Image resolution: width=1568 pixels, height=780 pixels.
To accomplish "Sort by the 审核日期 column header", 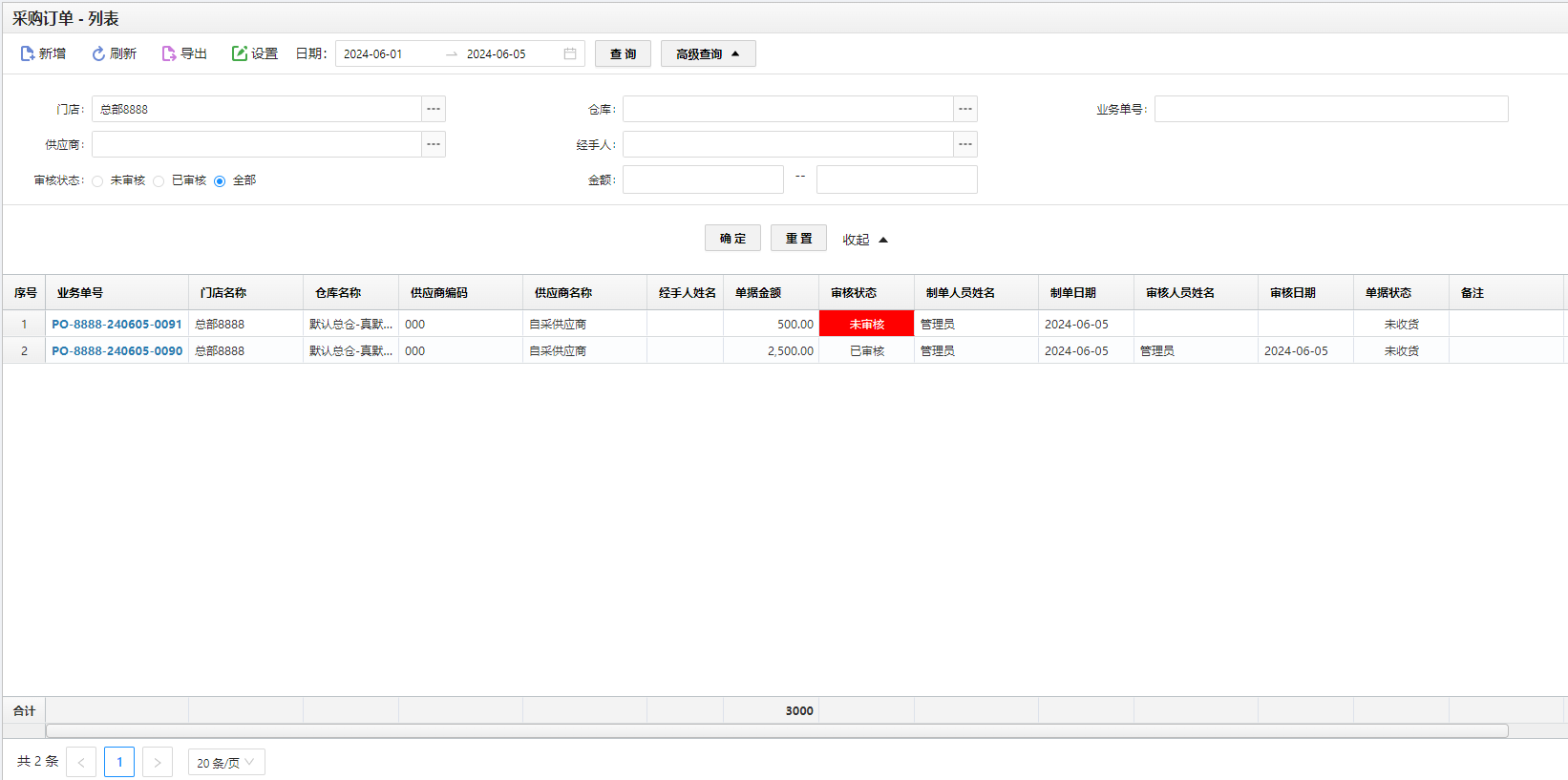I will tap(1306, 292).
